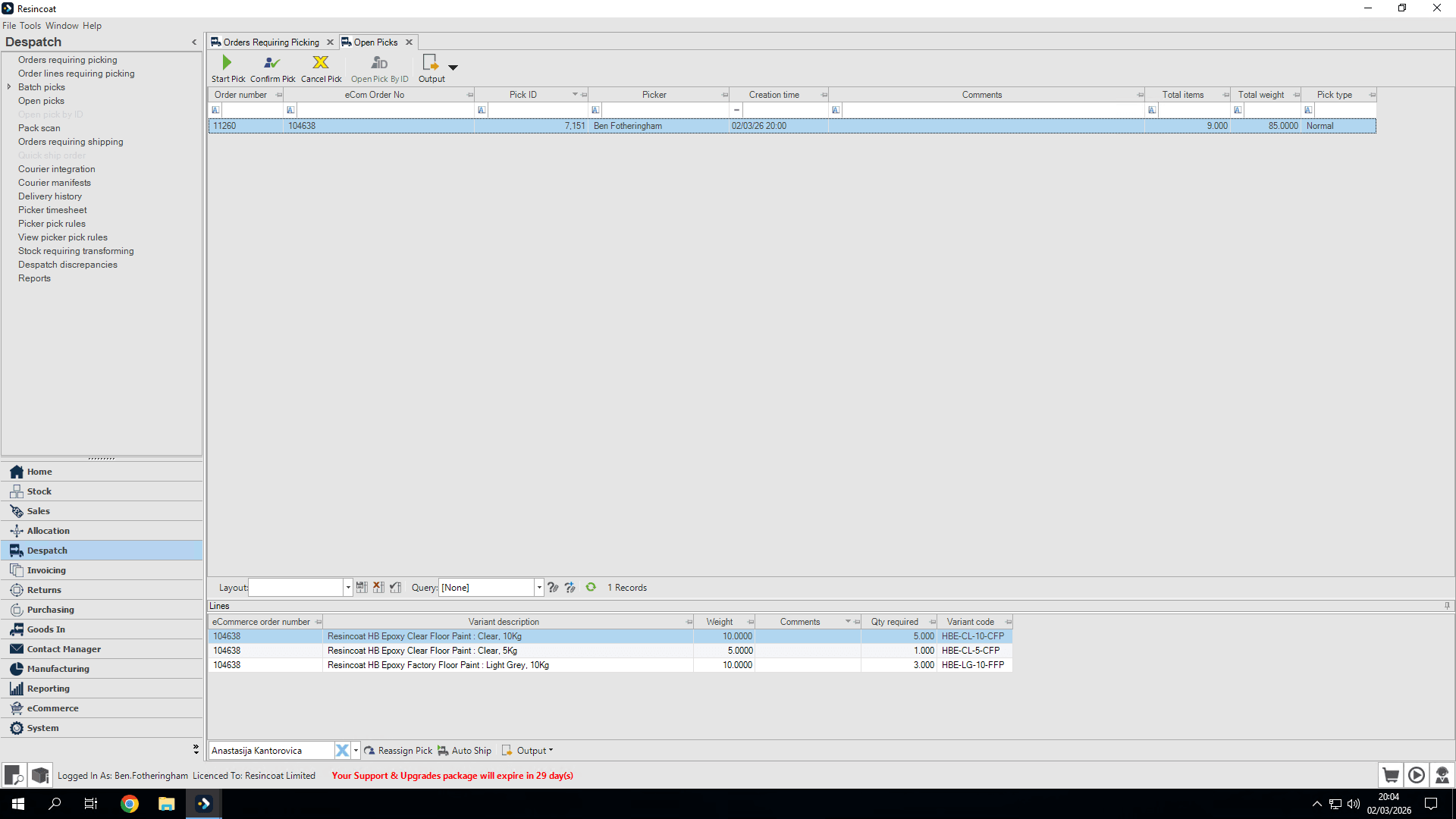
Task: Open the lower Output menu
Action: click(x=528, y=751)
